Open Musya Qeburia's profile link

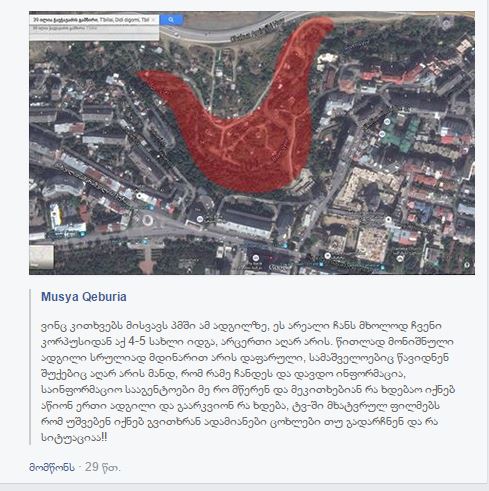(x=84, y=297)
